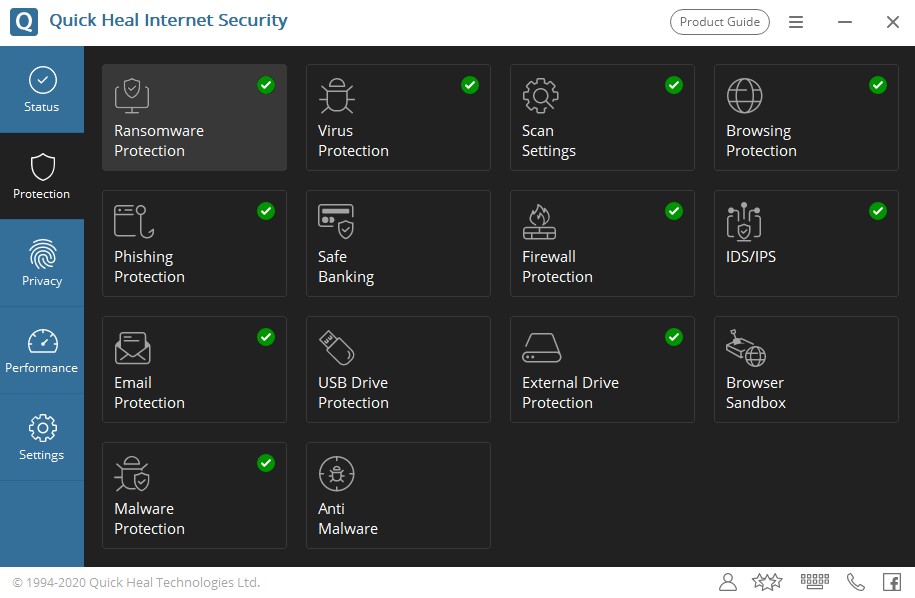This screenshot has height=598, width=915.
Task: Open the Safe Banking card icon
Action: pos(336,221)
